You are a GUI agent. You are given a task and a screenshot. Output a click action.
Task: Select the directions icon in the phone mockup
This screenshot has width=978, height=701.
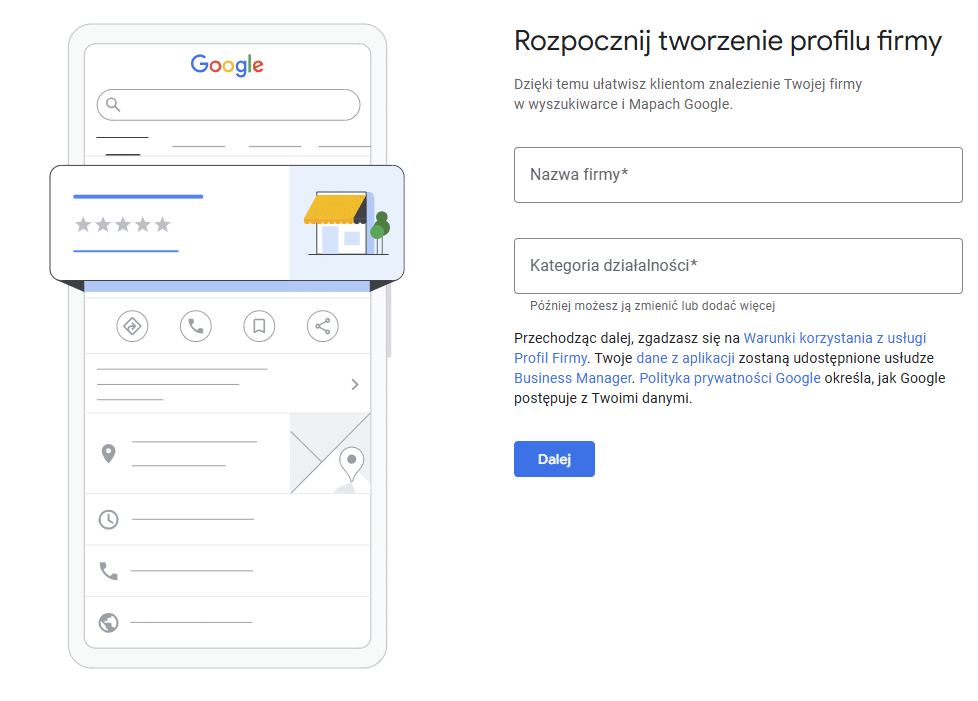click(x=132, y=326)
